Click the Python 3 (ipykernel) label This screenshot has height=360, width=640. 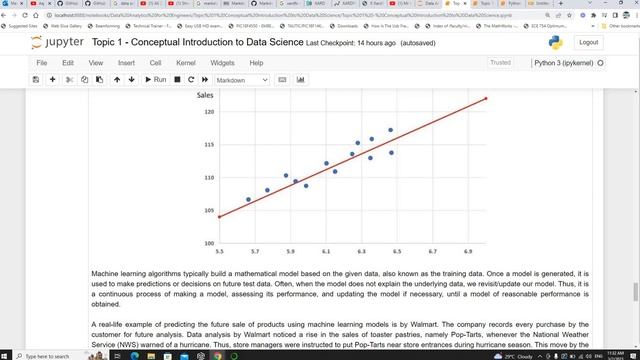pyautogui.click(x=564, y=63)
